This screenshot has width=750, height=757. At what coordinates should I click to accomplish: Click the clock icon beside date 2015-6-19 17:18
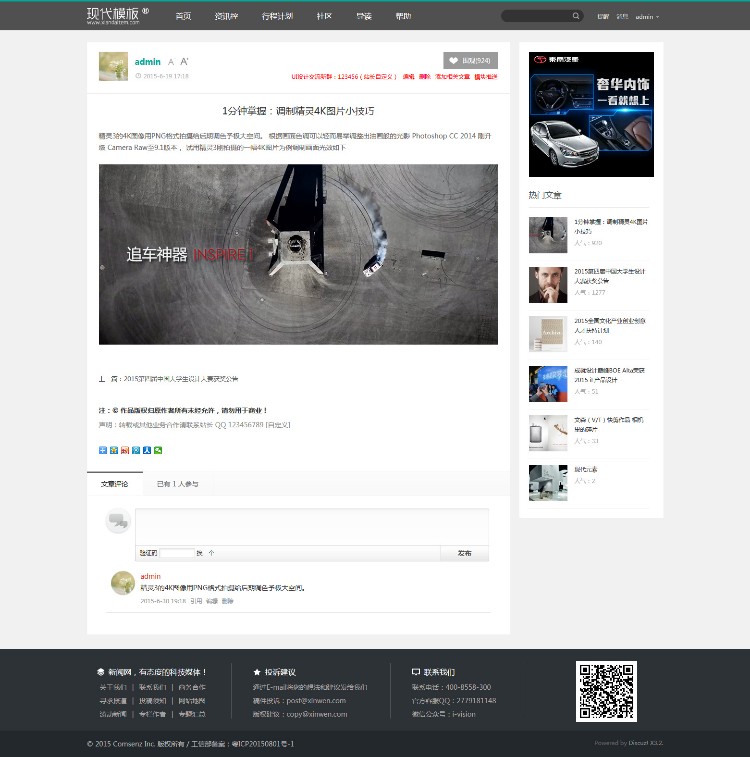[x=138, y=76]
